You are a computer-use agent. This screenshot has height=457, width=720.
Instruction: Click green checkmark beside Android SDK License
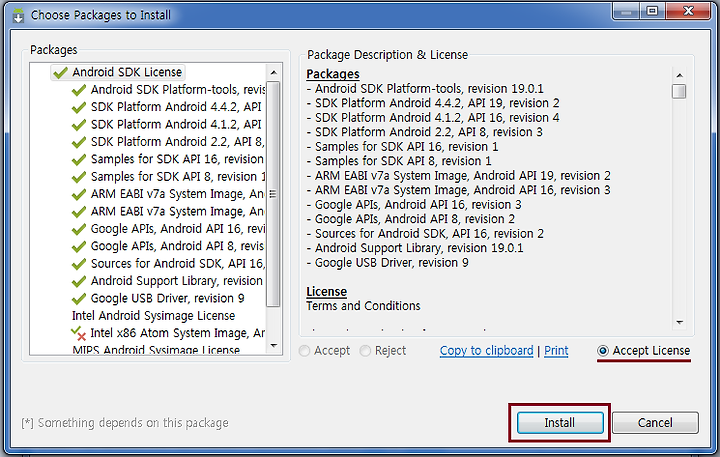(x=60, y=73)
